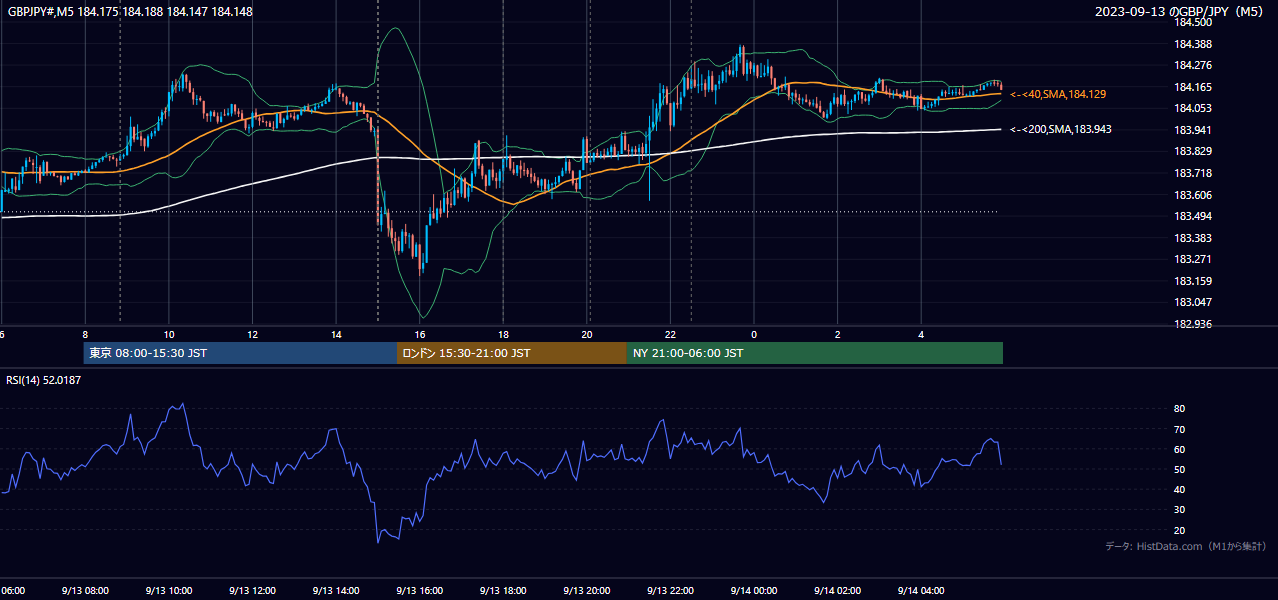Image resolution: width=1278 pixels, height=600 pixels.
Task: Select the ロンドン 15:30-21:00 JST session bar
Action: (x=512, y=353)
